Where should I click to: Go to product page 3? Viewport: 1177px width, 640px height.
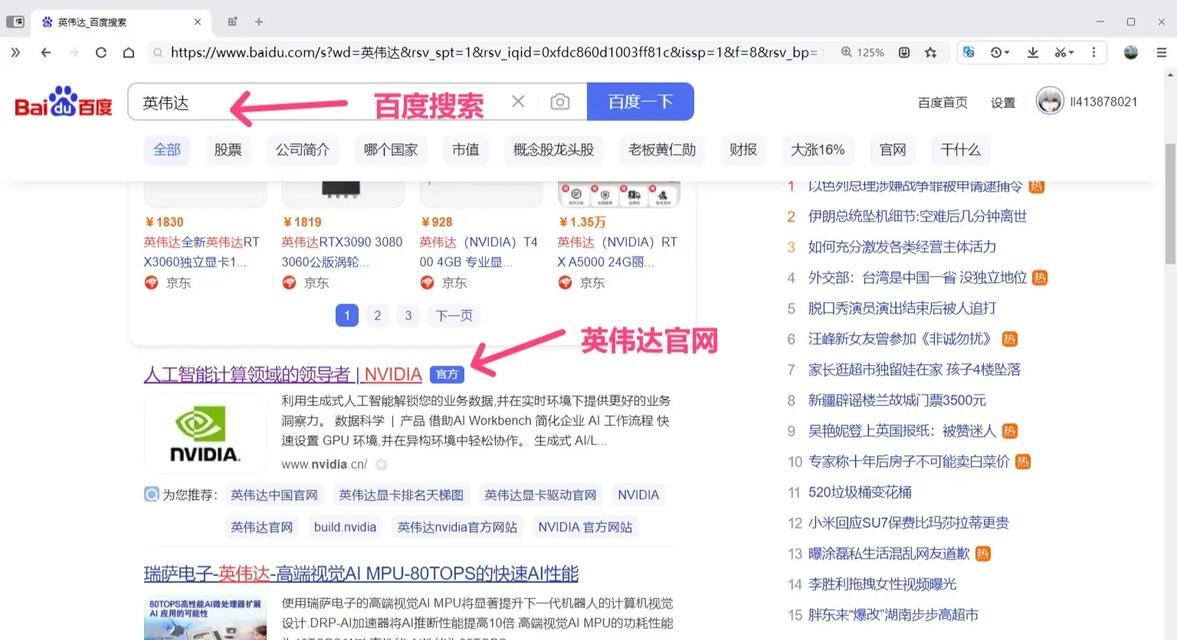pyautogui.click(x=408, y=315)
